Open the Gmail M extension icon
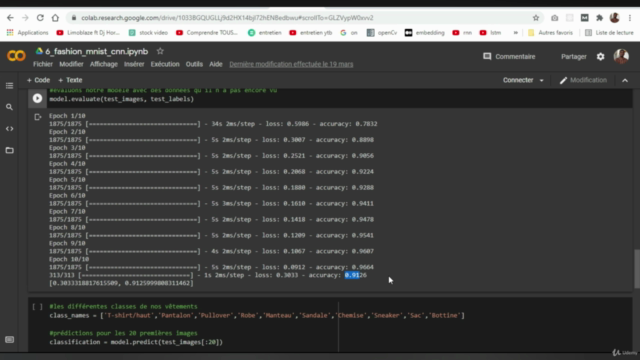Screen dimensions: 640x360 [x=584, y=18]
